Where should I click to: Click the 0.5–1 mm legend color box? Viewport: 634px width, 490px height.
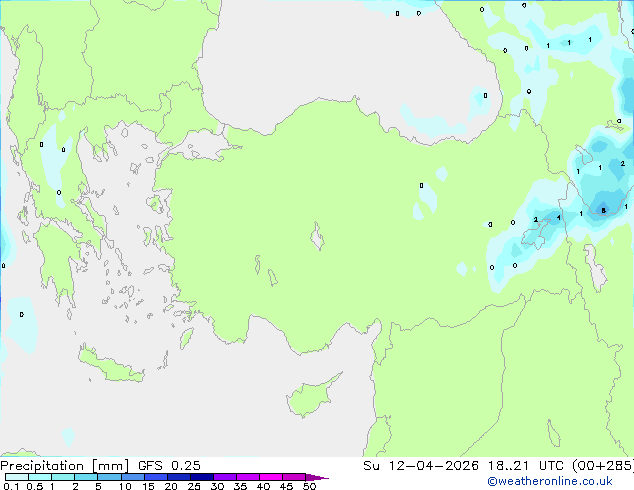(40, 477)
